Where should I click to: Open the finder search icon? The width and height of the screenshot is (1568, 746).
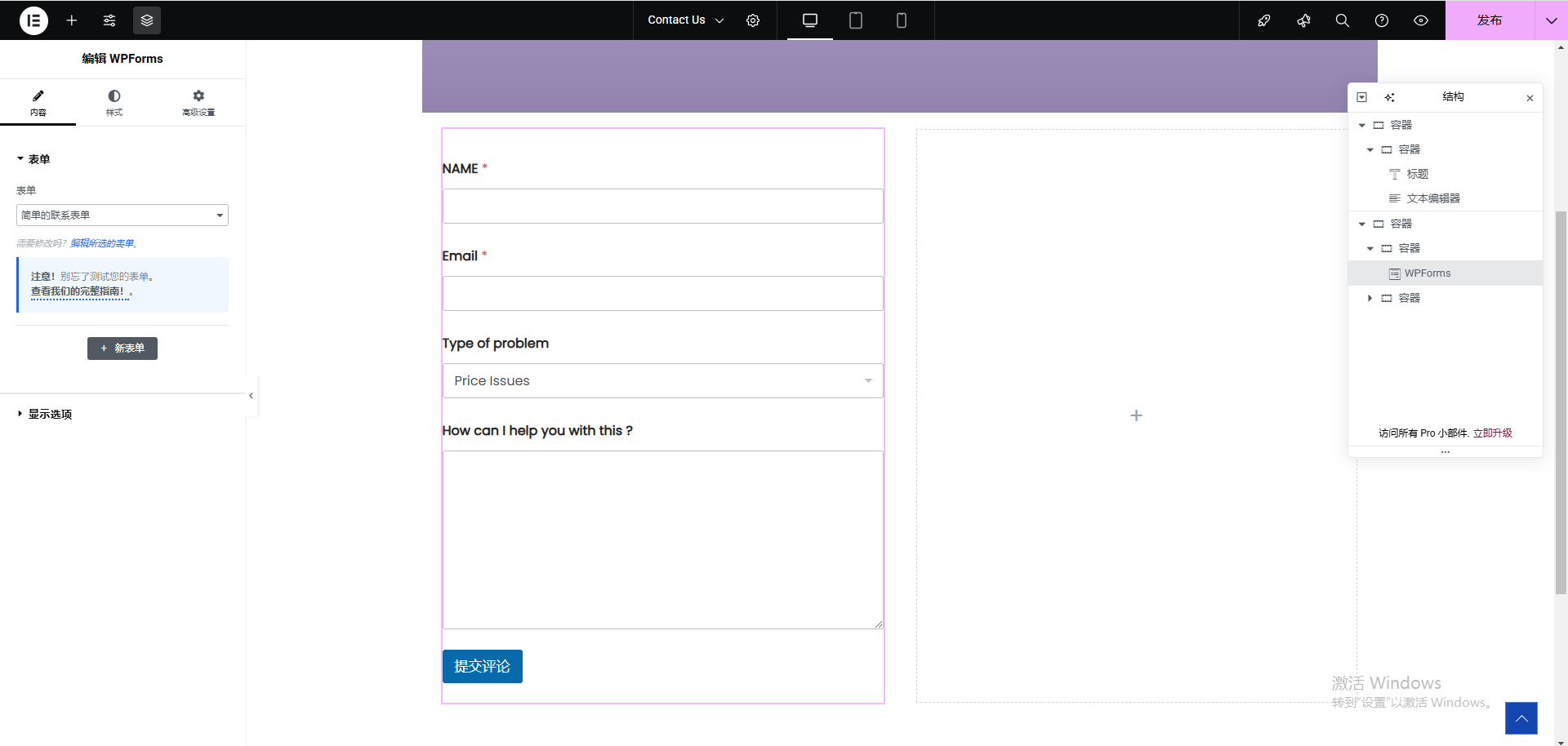tap(1342, 20)
